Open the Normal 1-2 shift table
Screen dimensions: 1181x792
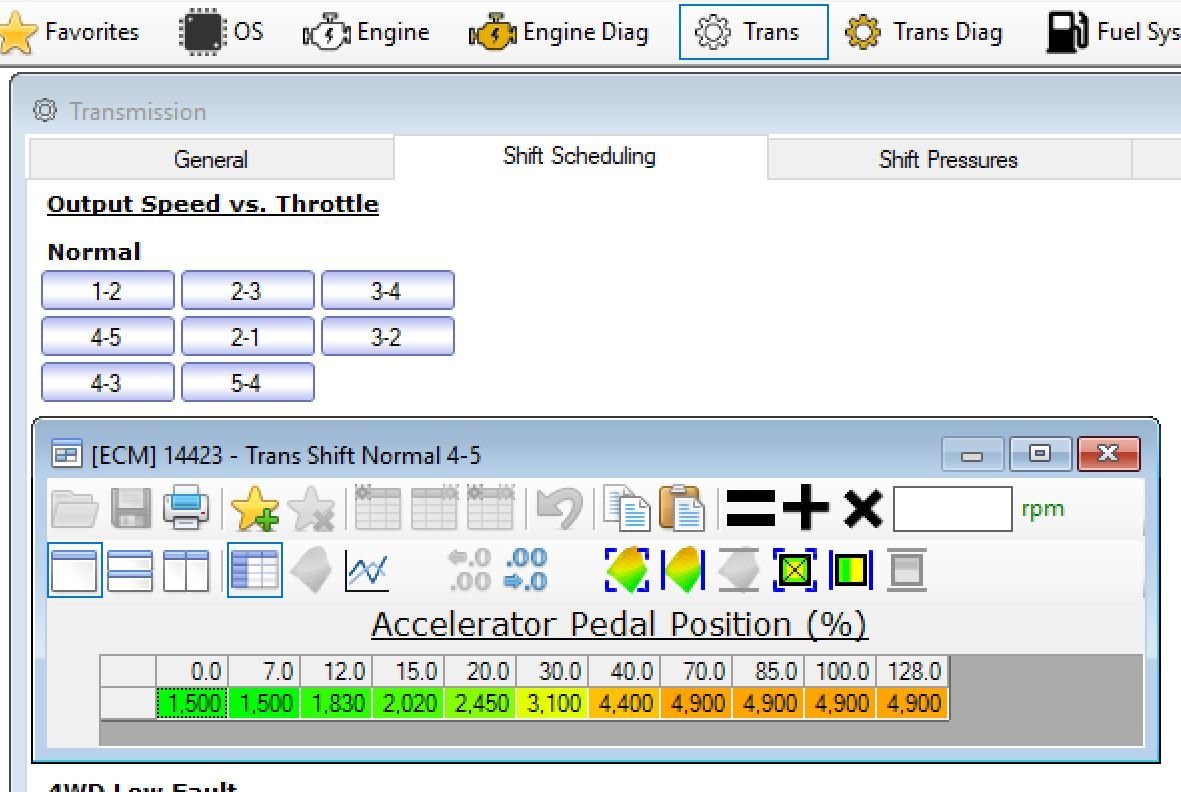108,290
